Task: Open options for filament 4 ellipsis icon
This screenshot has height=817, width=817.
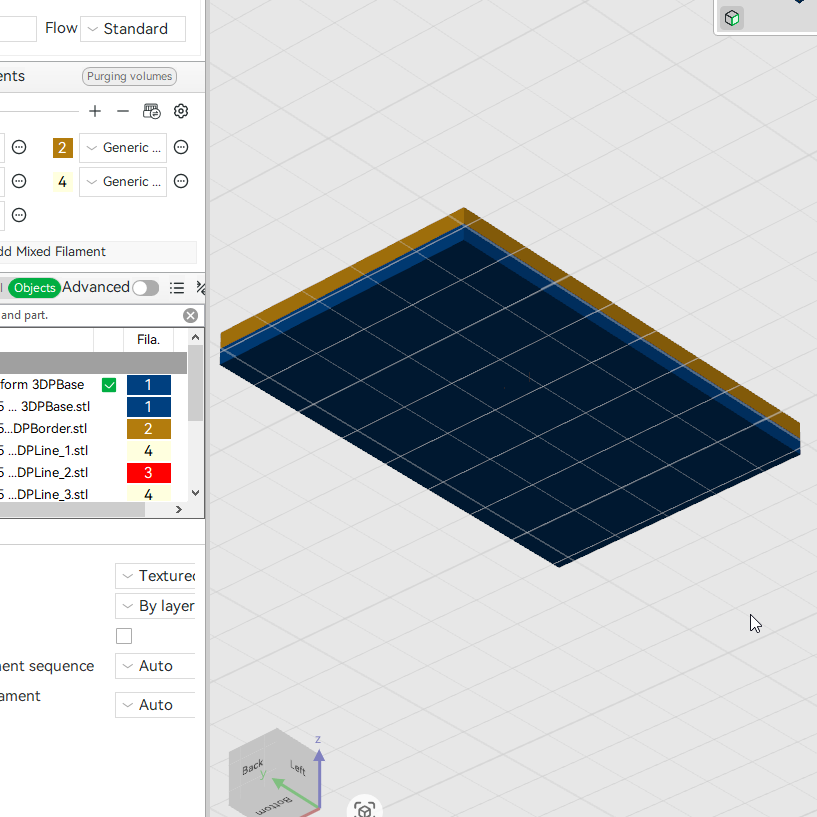Action: click(x=181, y=181)
